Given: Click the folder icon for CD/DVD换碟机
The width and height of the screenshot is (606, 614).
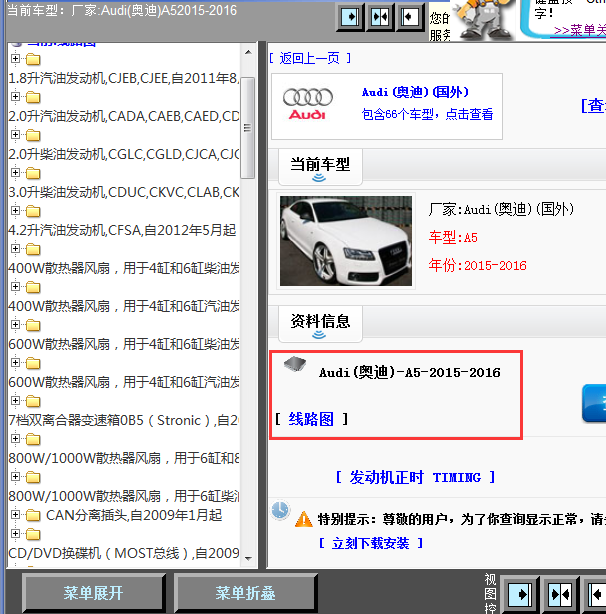Looking at the screenshot, I should coord(33,534).
